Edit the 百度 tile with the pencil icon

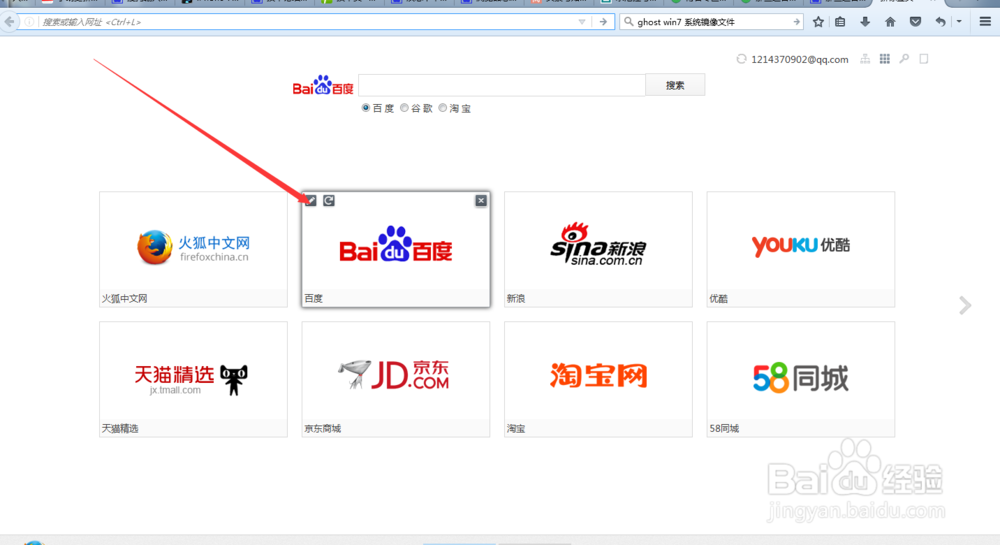click(x=311, y=201)
